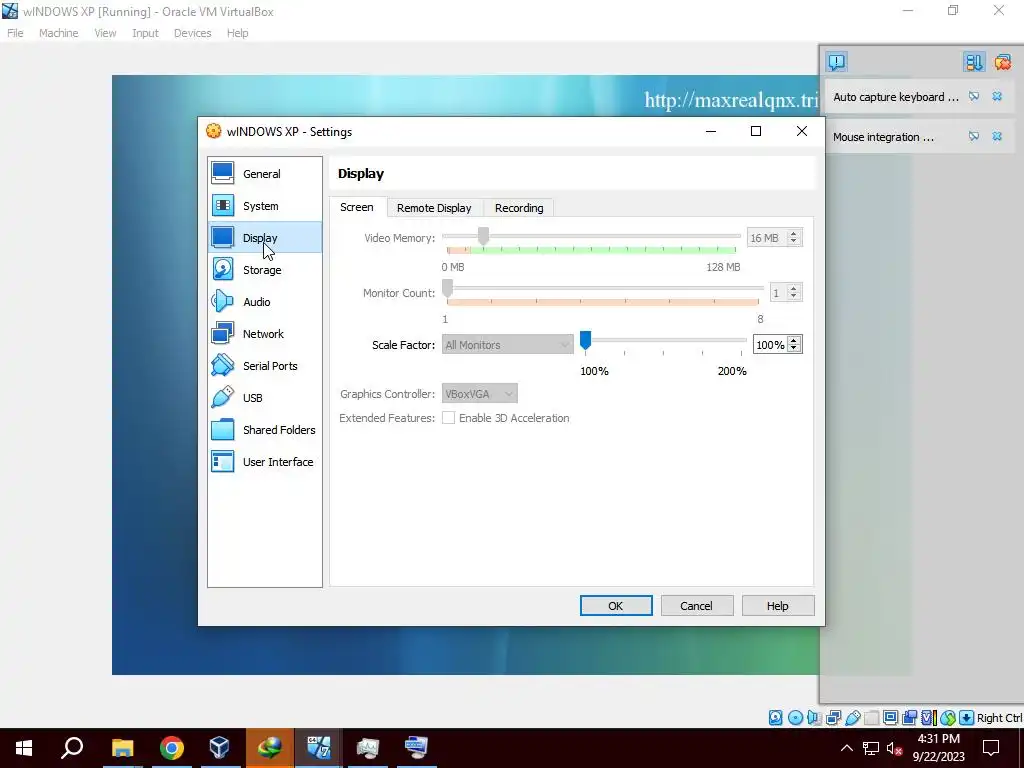Image resolution: width=1024 pixels, height=768 pixels.
Task: Click the Monitor Count slider handle
Action: click(x=447, y=288)
